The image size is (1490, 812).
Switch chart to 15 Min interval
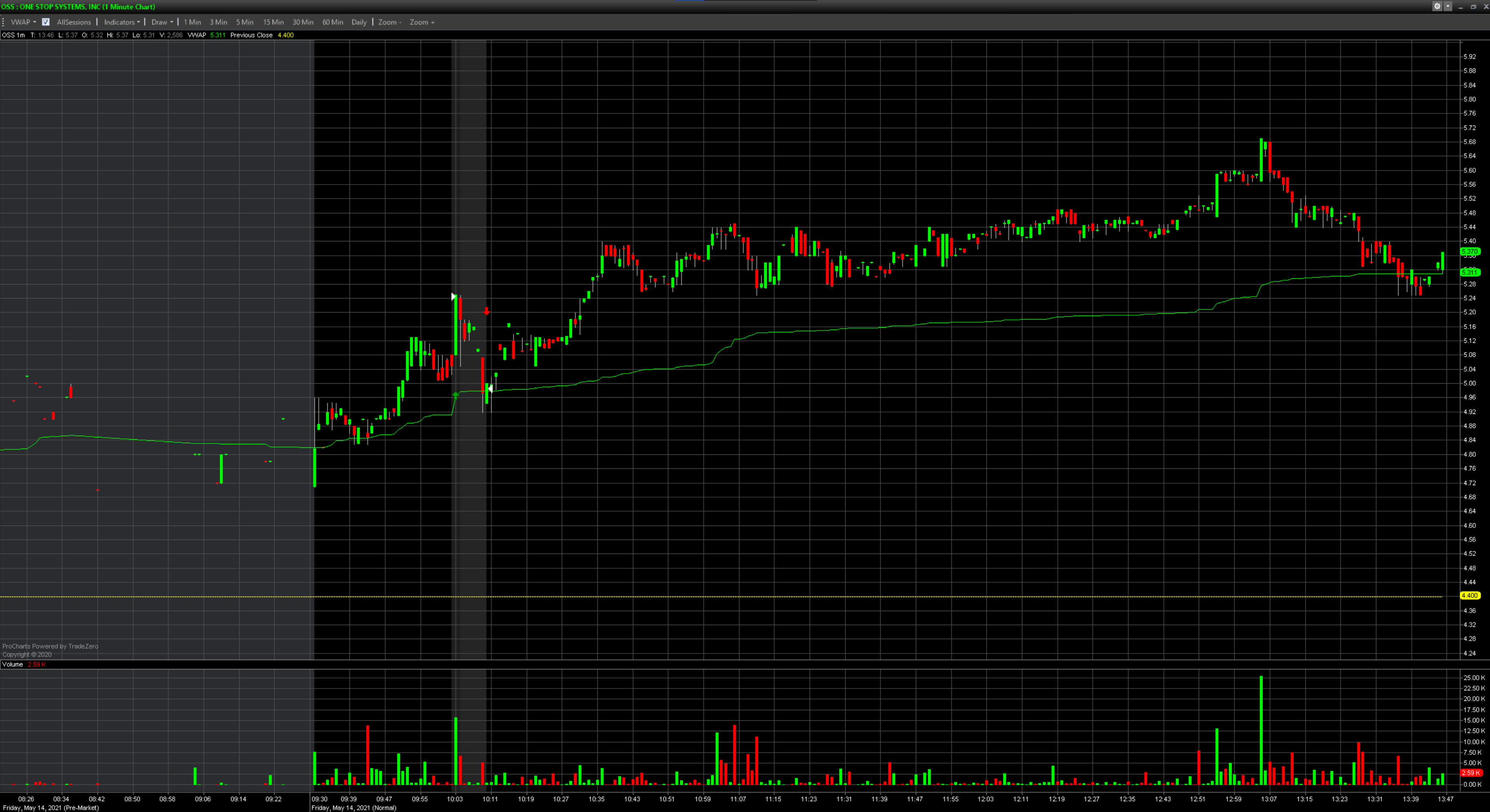click(x=273, y=22)
